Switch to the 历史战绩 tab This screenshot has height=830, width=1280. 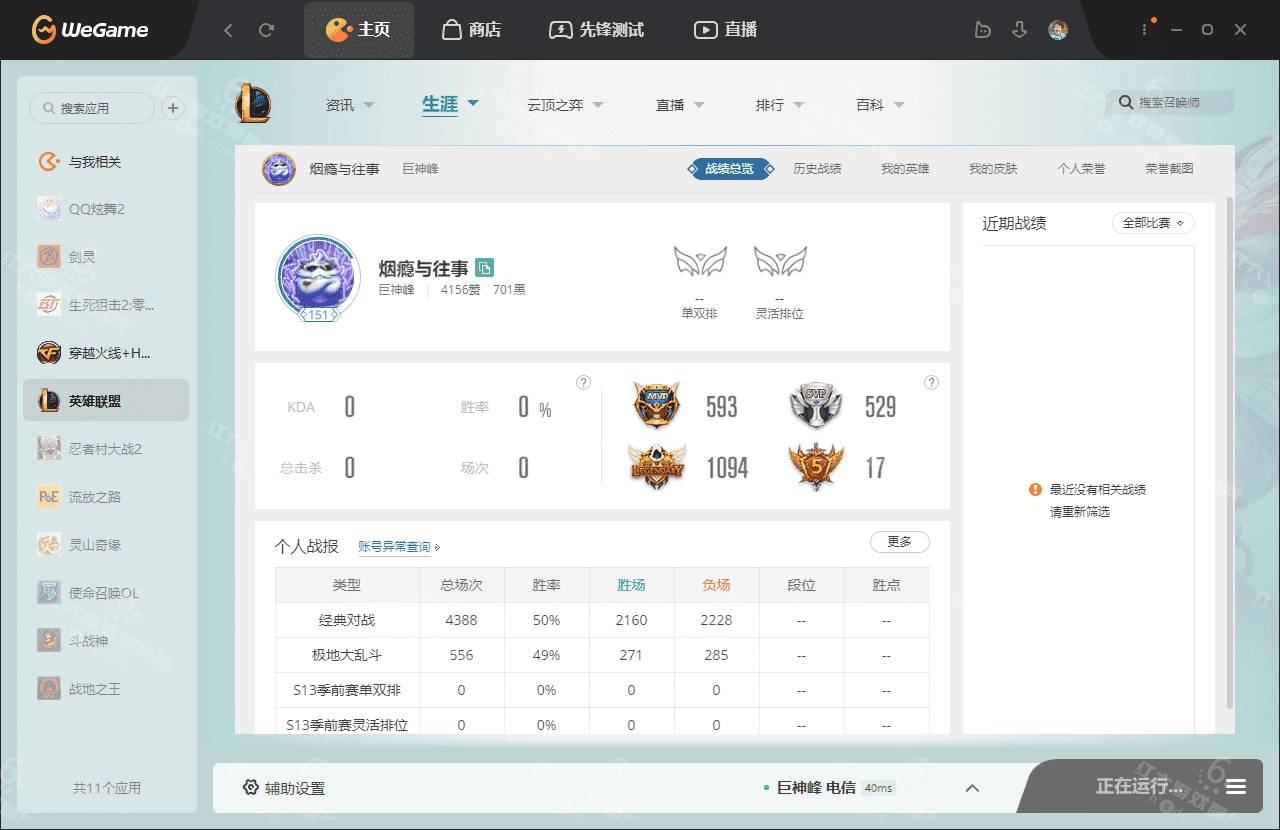pyautogui.click(x=817, y=169)
